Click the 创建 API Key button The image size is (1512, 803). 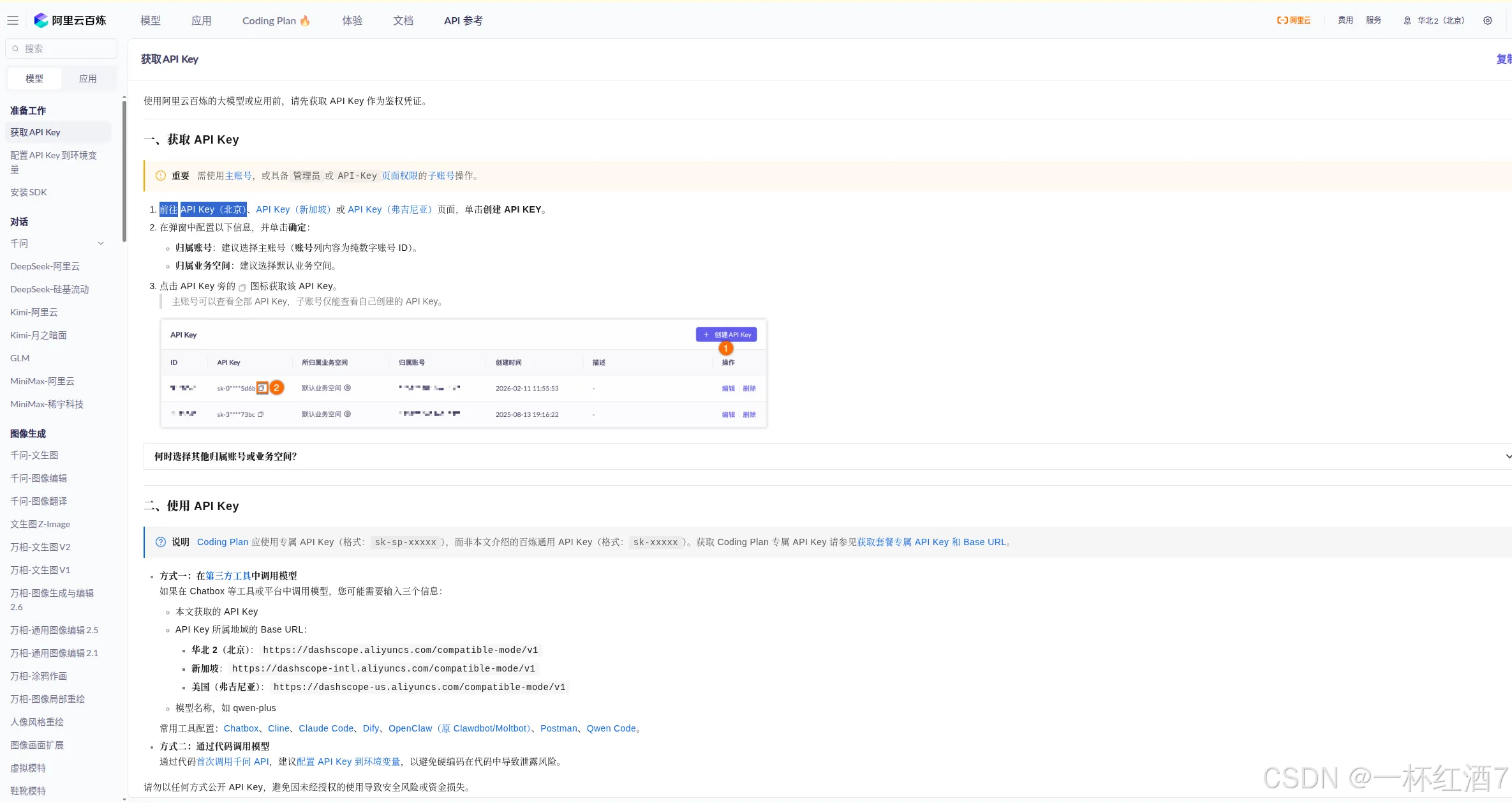tap(726, 334)
